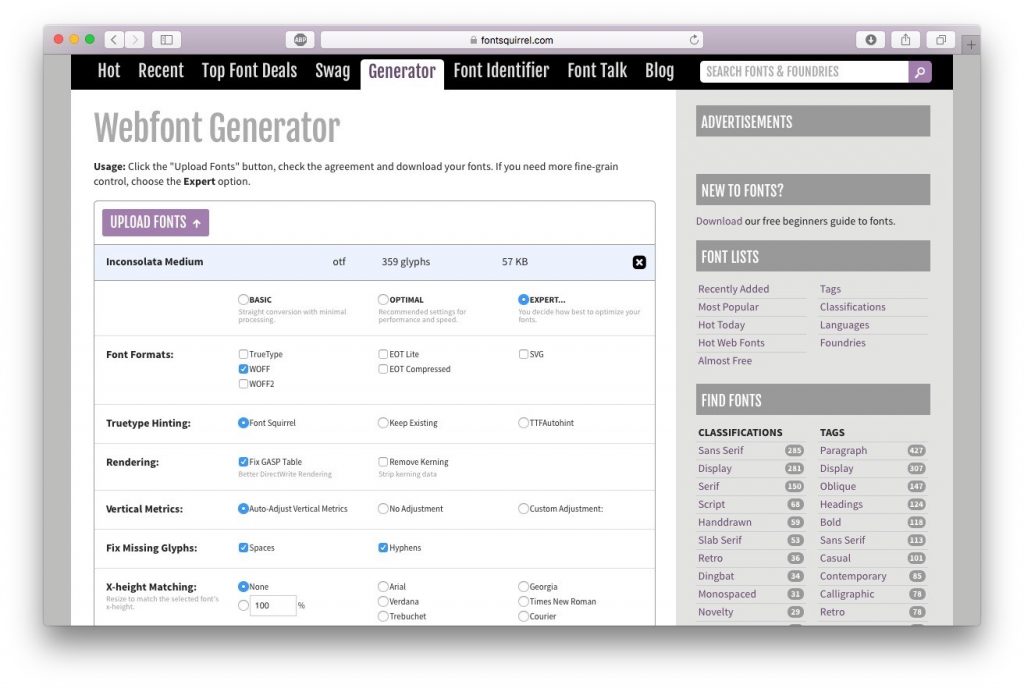
Task: Browse the Sans Serif classification
Action: (721, 450)
